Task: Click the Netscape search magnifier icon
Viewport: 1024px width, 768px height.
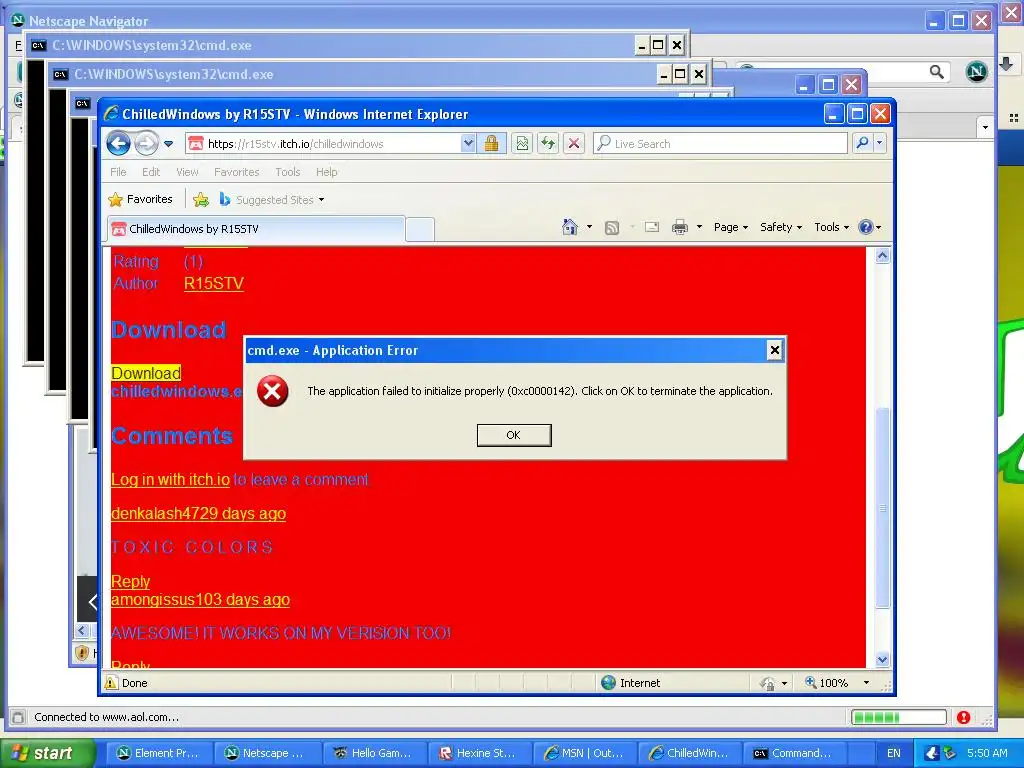Action: [936, 72]
